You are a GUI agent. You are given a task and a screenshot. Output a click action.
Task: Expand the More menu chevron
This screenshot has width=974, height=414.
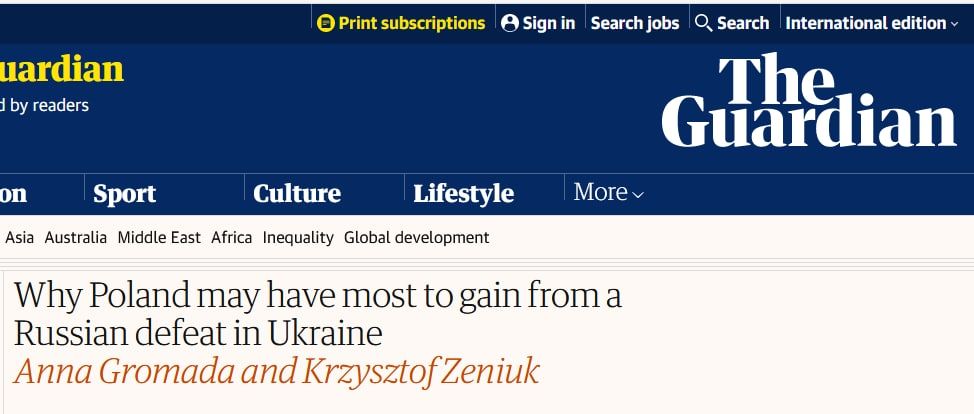[638, 195]
